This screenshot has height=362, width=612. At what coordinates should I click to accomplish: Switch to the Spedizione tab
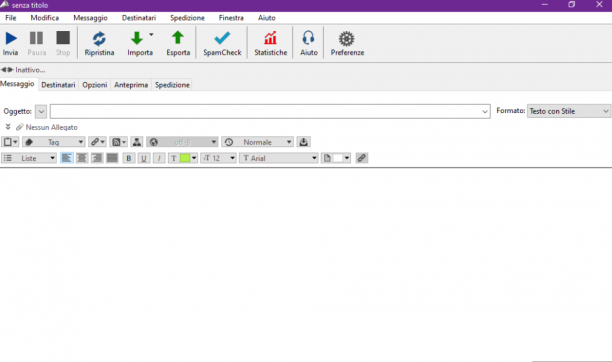(x=172, y=85)
